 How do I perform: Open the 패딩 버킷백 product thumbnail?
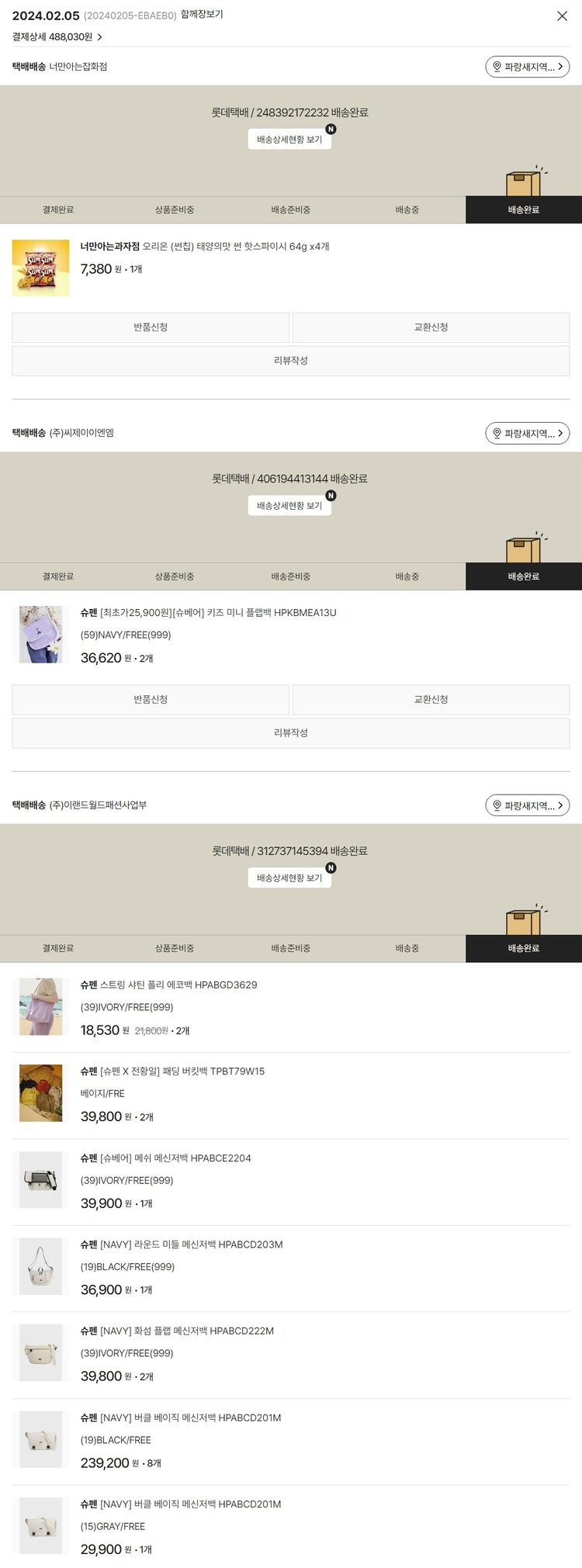tap(40, 1093)
